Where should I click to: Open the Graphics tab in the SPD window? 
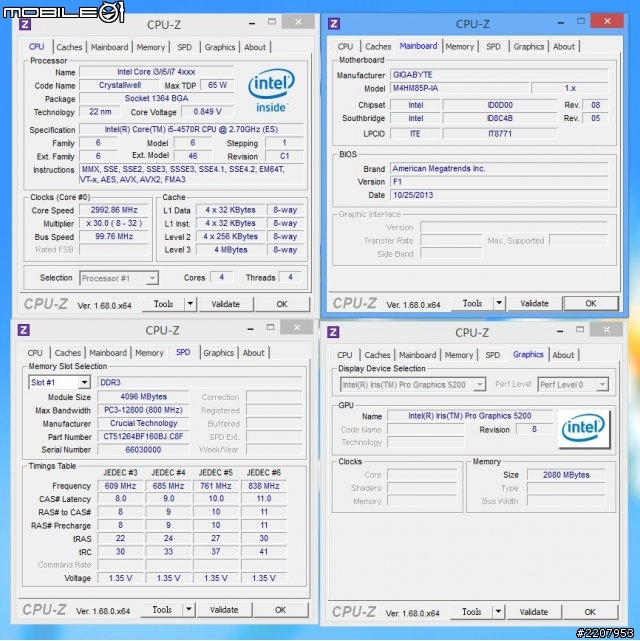(x=219, y=353)
